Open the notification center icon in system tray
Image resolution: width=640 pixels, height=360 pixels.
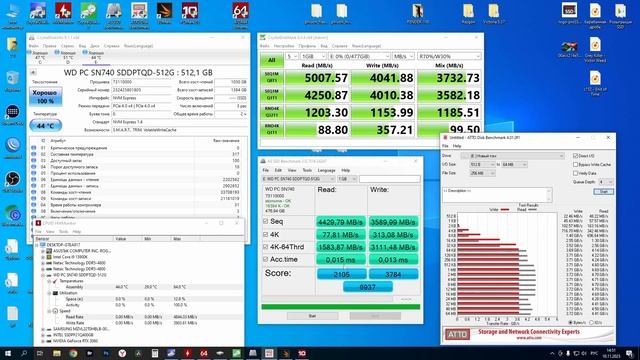pos(629,353)
